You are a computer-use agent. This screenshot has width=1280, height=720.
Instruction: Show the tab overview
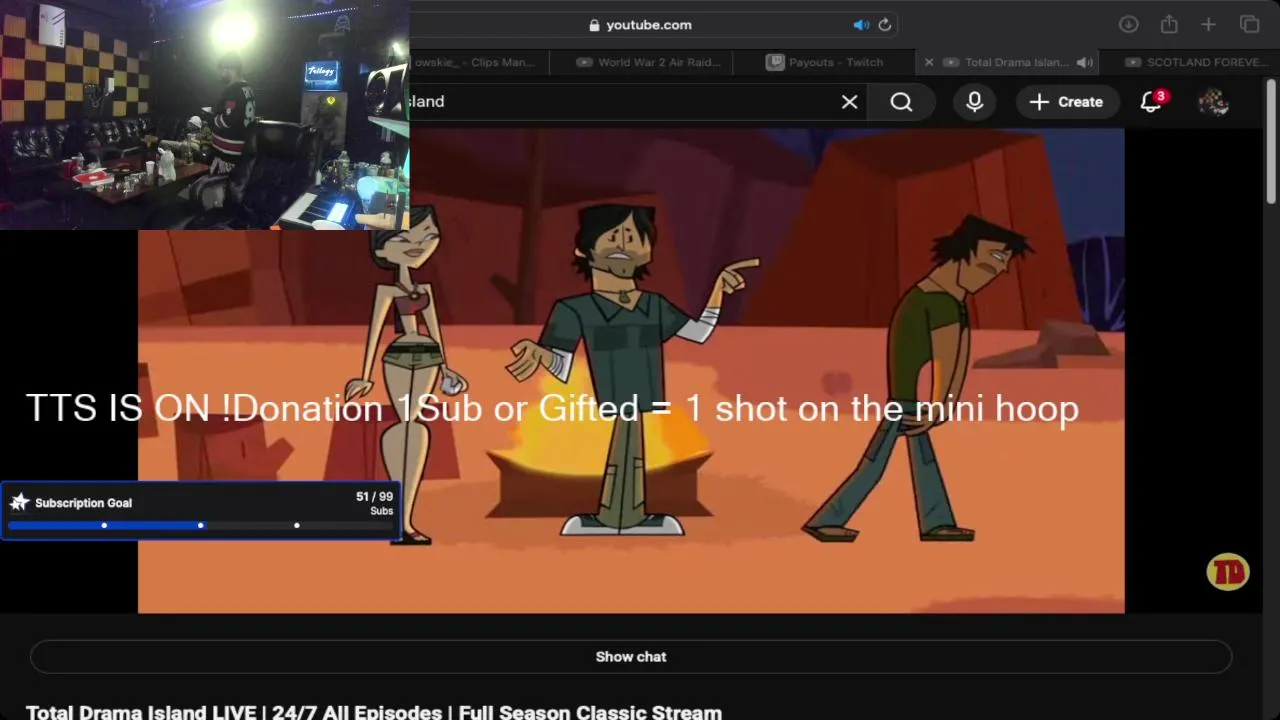[x=1249, y=25]
